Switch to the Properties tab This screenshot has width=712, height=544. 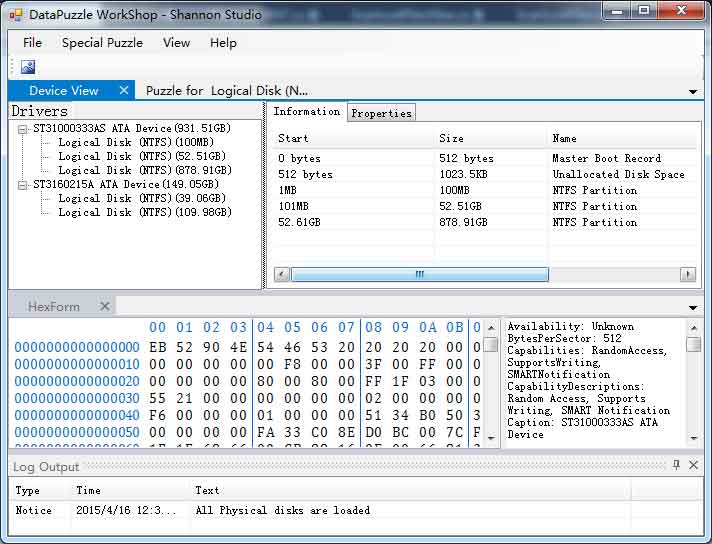click(x=381, y=113)
